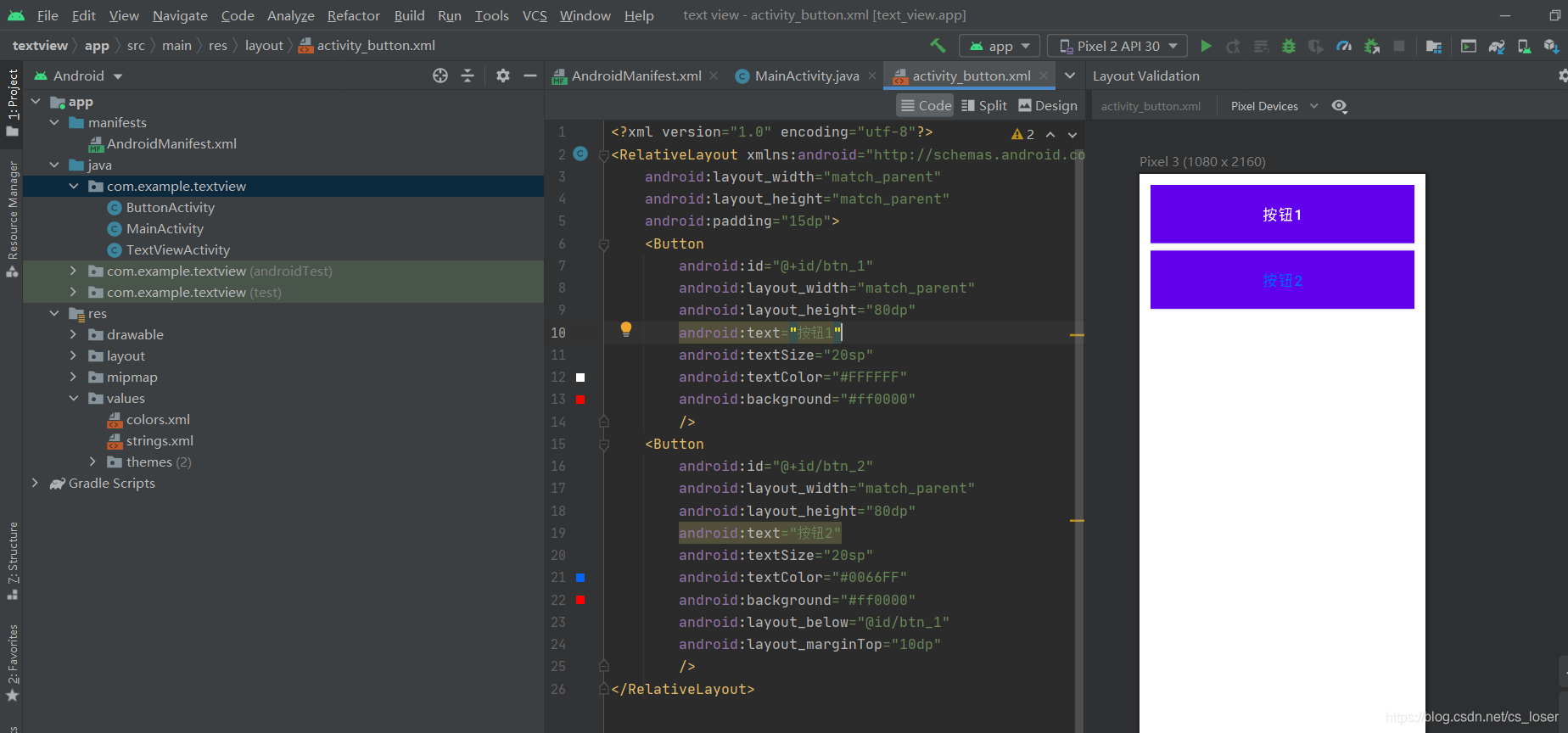The width and height of the screenshot is (1568, 733).
Task: Fold the first Button tag at line 6
Action: click(604, 244)
